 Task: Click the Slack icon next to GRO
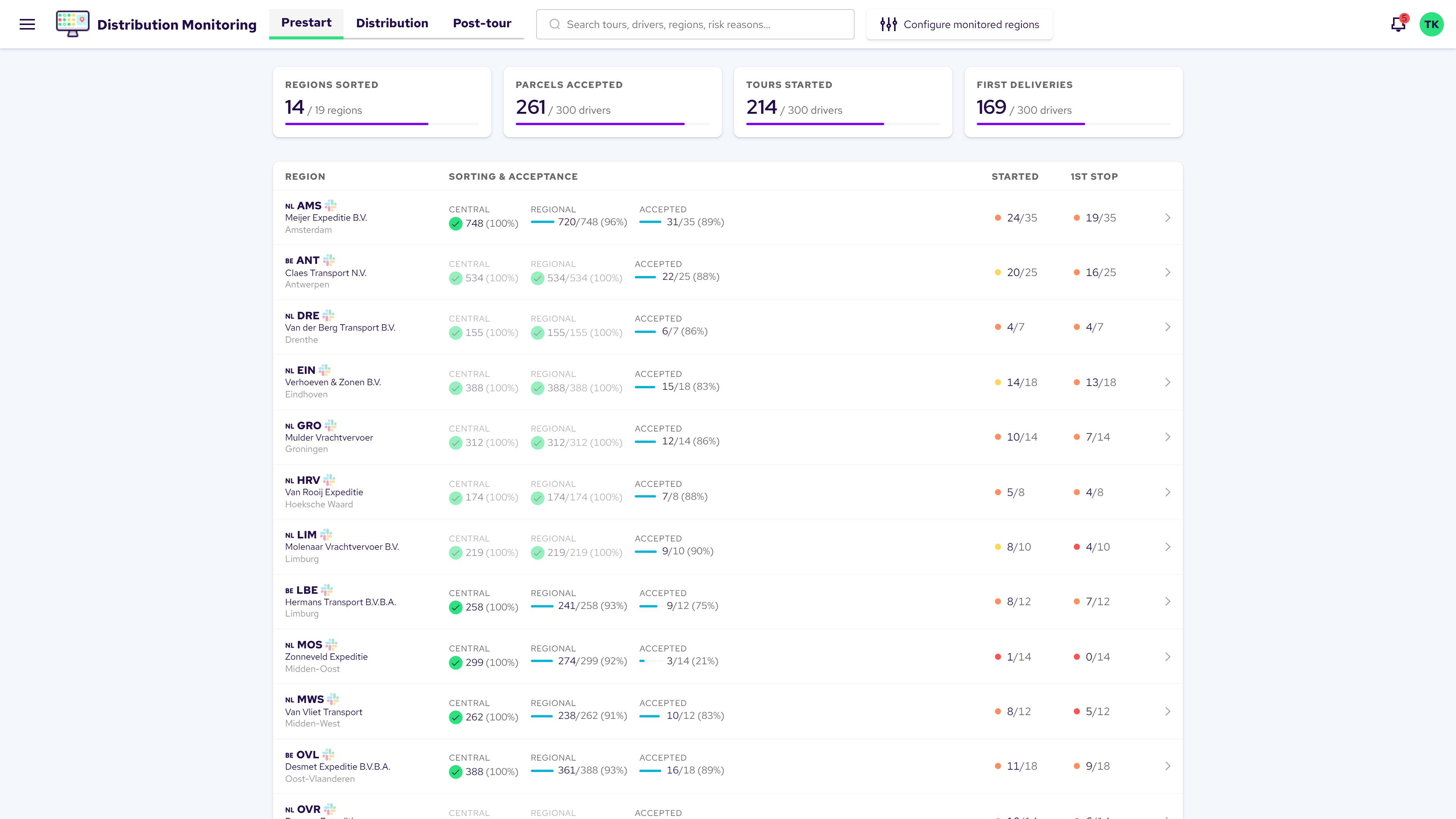pos(331,425)
